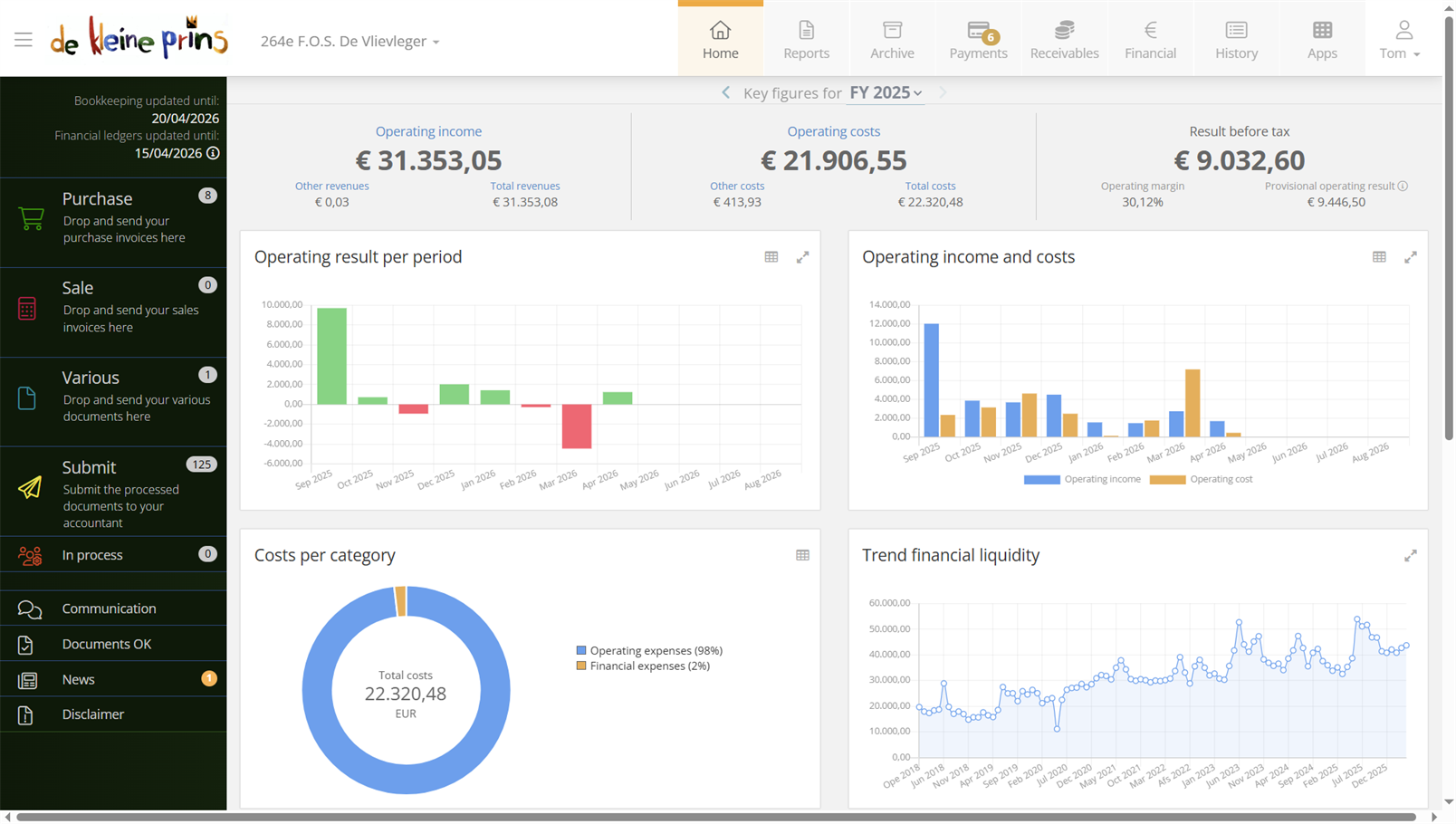Click the Purchase shopping cart icon
Screen dimensions: 1456x824
31,218
